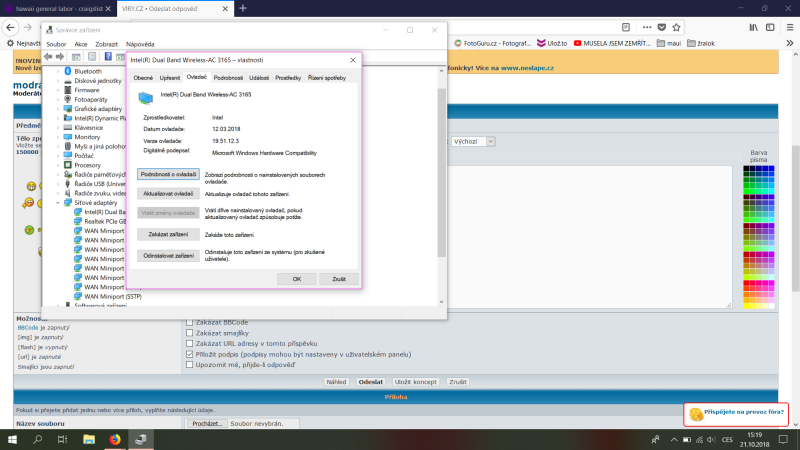The height and width of the screenshot is (450, 800).
Task: Toggle Firefox sidebar icon
Action: pos(770,28)
